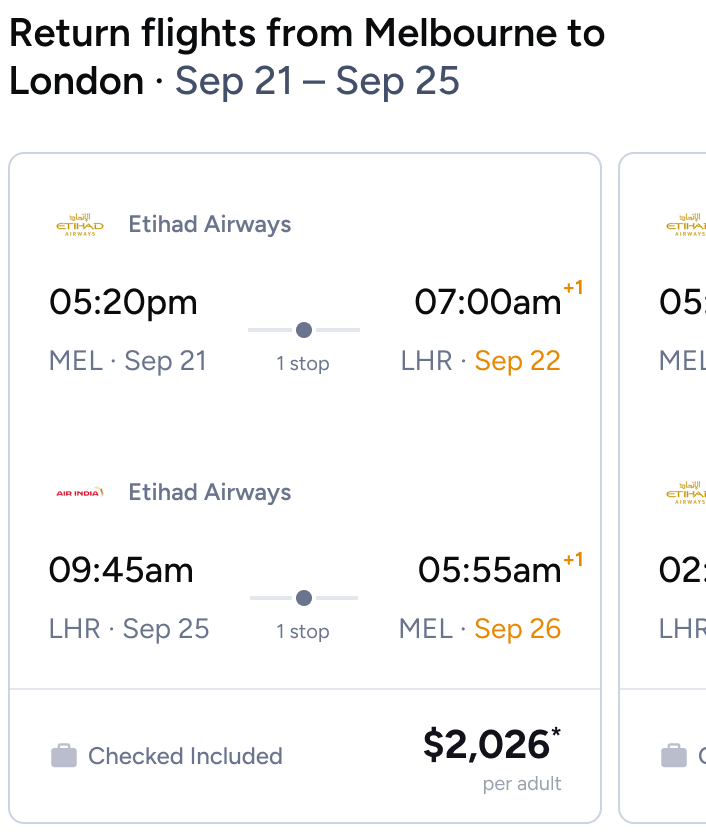Click the outbound flight stop dot indicator
This screenshot has width=706, height=832.
tap(304, 330)
